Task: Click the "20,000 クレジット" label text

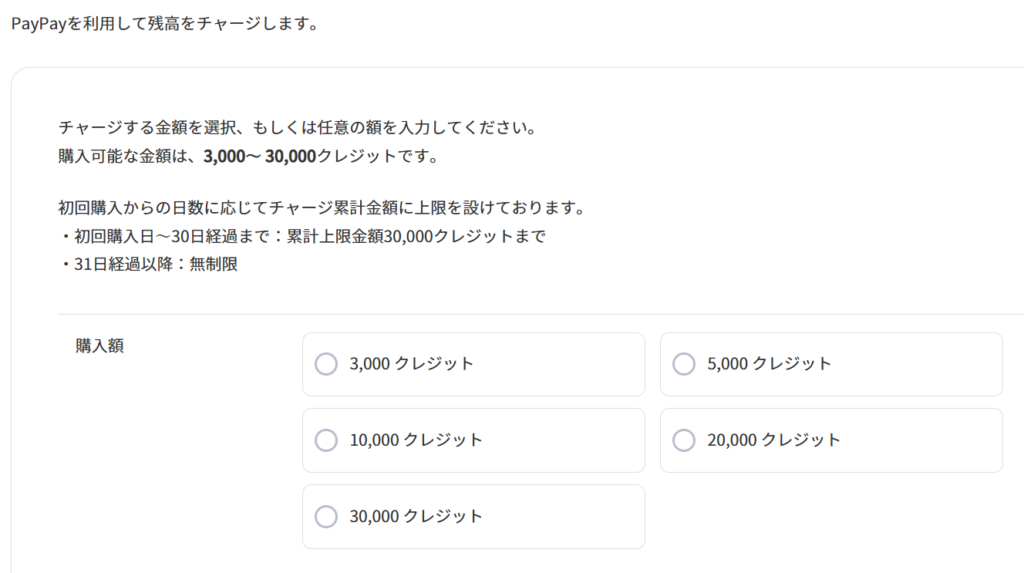Action: pos(774,440)
